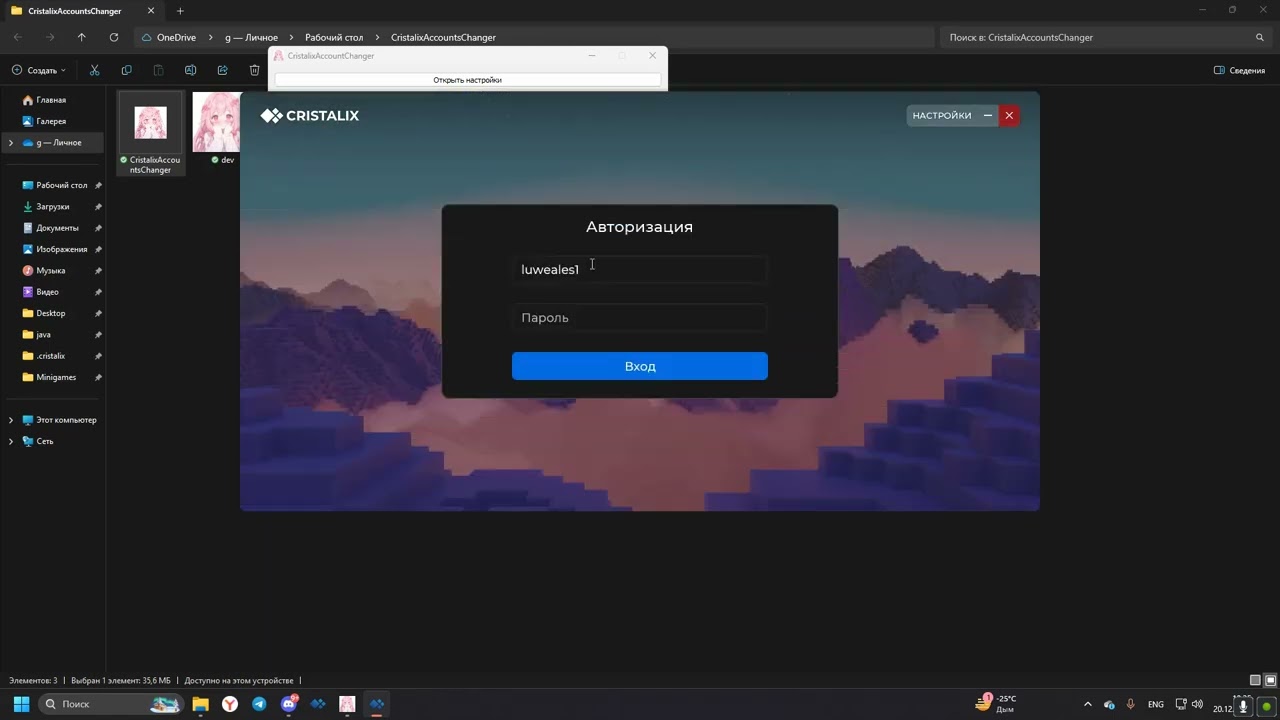Screen dimensions: 1280x720
Task: Add a new Explorer tab
Action: pos(180,11)
